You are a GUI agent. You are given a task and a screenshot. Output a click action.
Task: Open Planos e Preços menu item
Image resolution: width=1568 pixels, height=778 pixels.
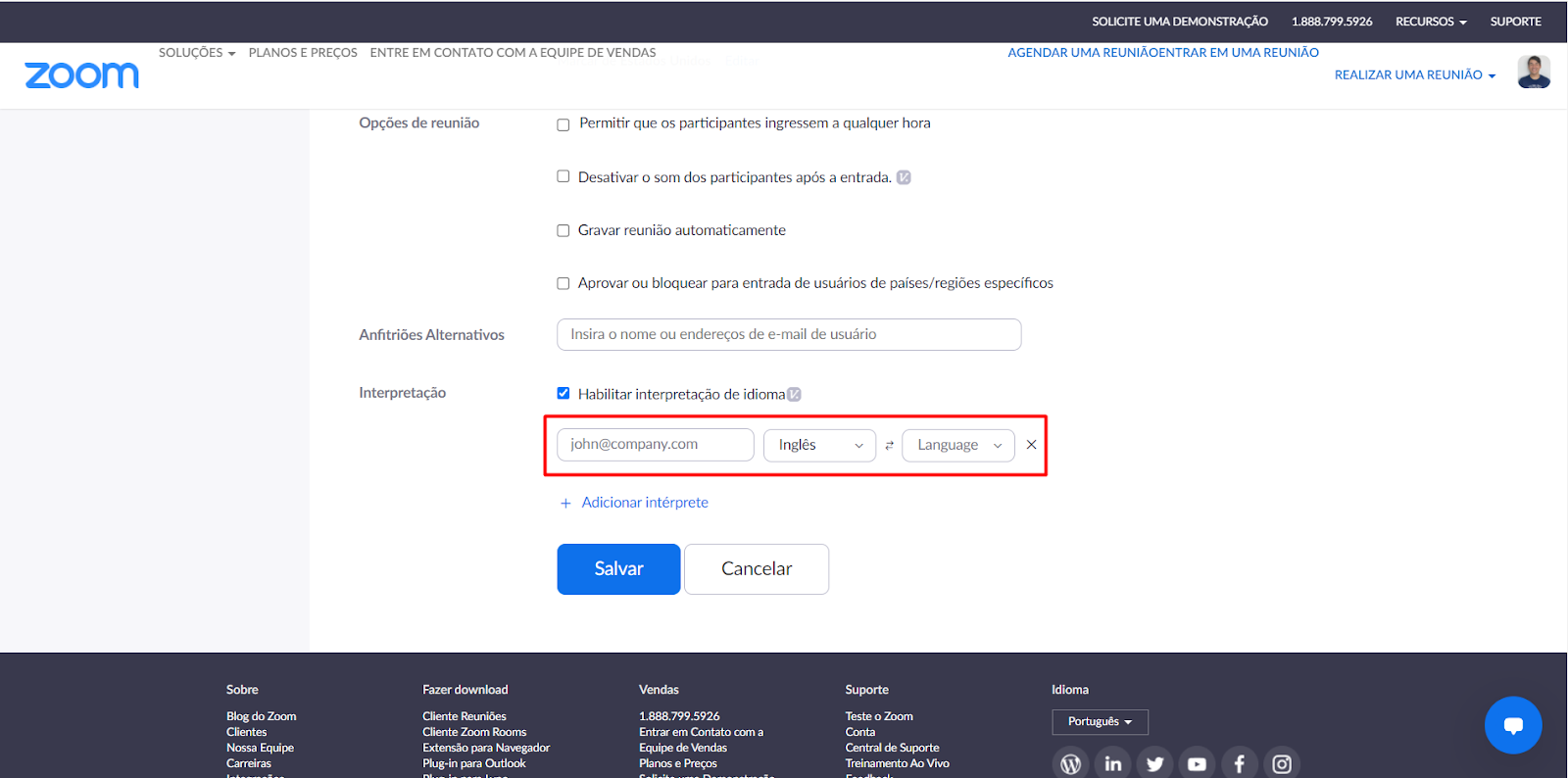coord(303,53)
